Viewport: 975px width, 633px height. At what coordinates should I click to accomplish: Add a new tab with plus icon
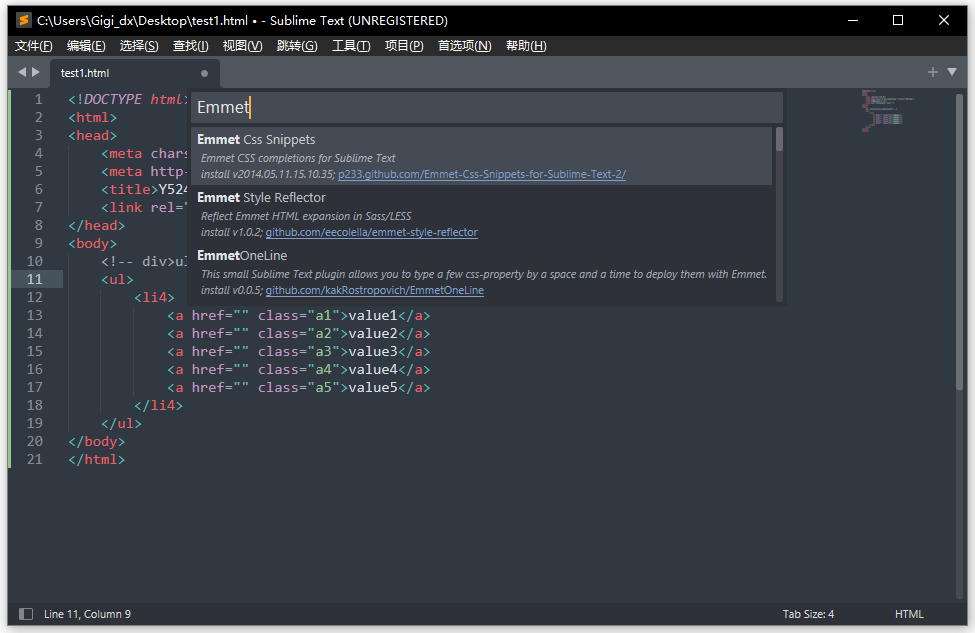point(932,72)
